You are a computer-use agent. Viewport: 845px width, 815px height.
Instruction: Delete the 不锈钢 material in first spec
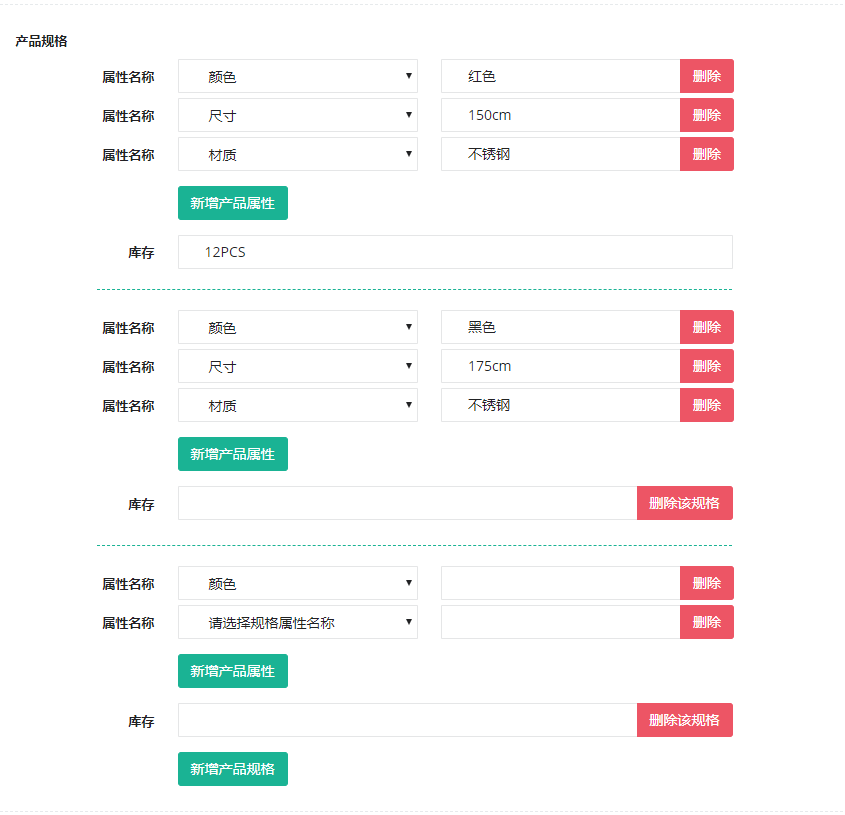707,154
